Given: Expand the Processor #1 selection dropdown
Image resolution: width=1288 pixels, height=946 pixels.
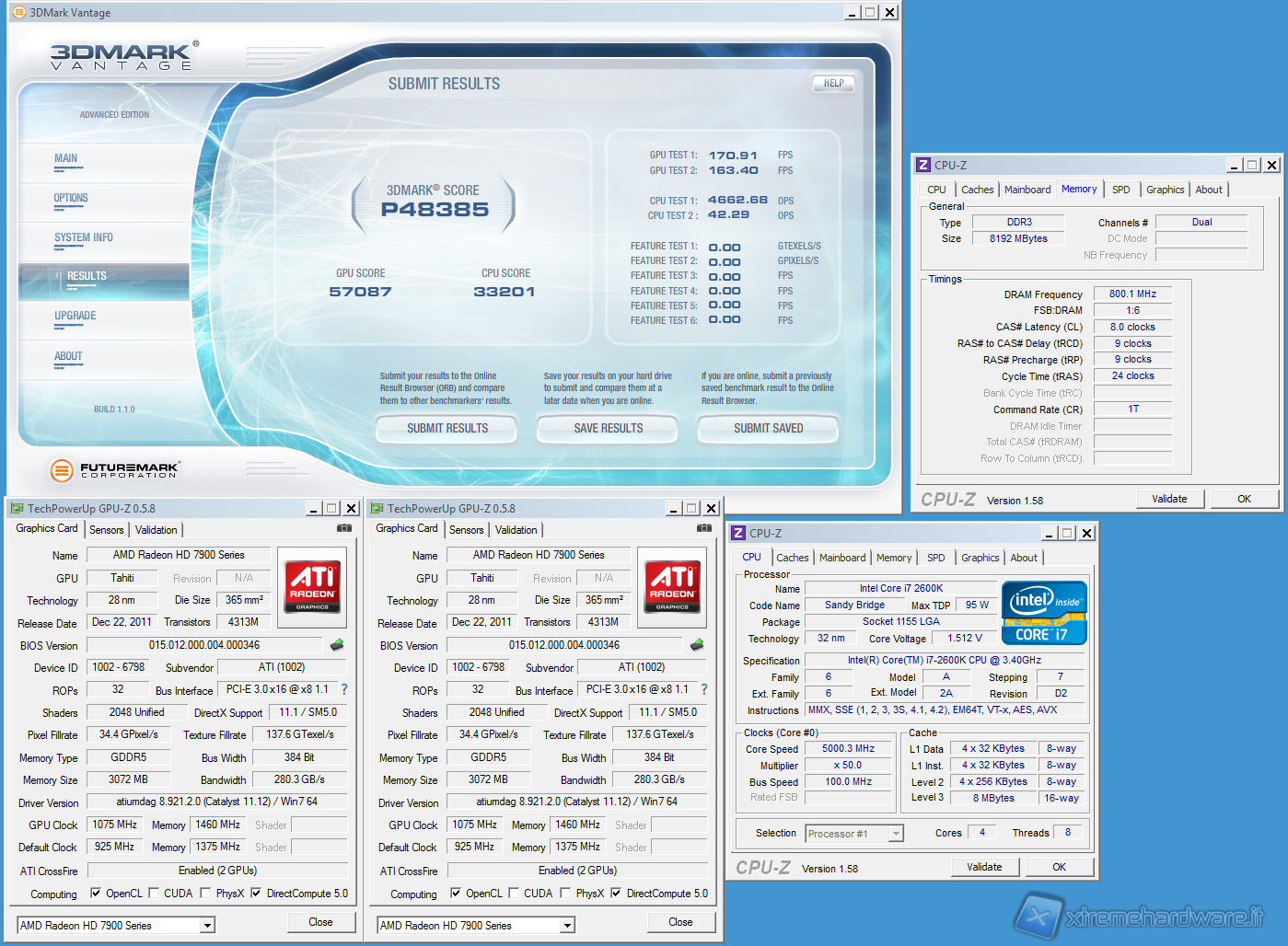Looking at the screenshot, I should pyautogui.click(x=895, y=834).
